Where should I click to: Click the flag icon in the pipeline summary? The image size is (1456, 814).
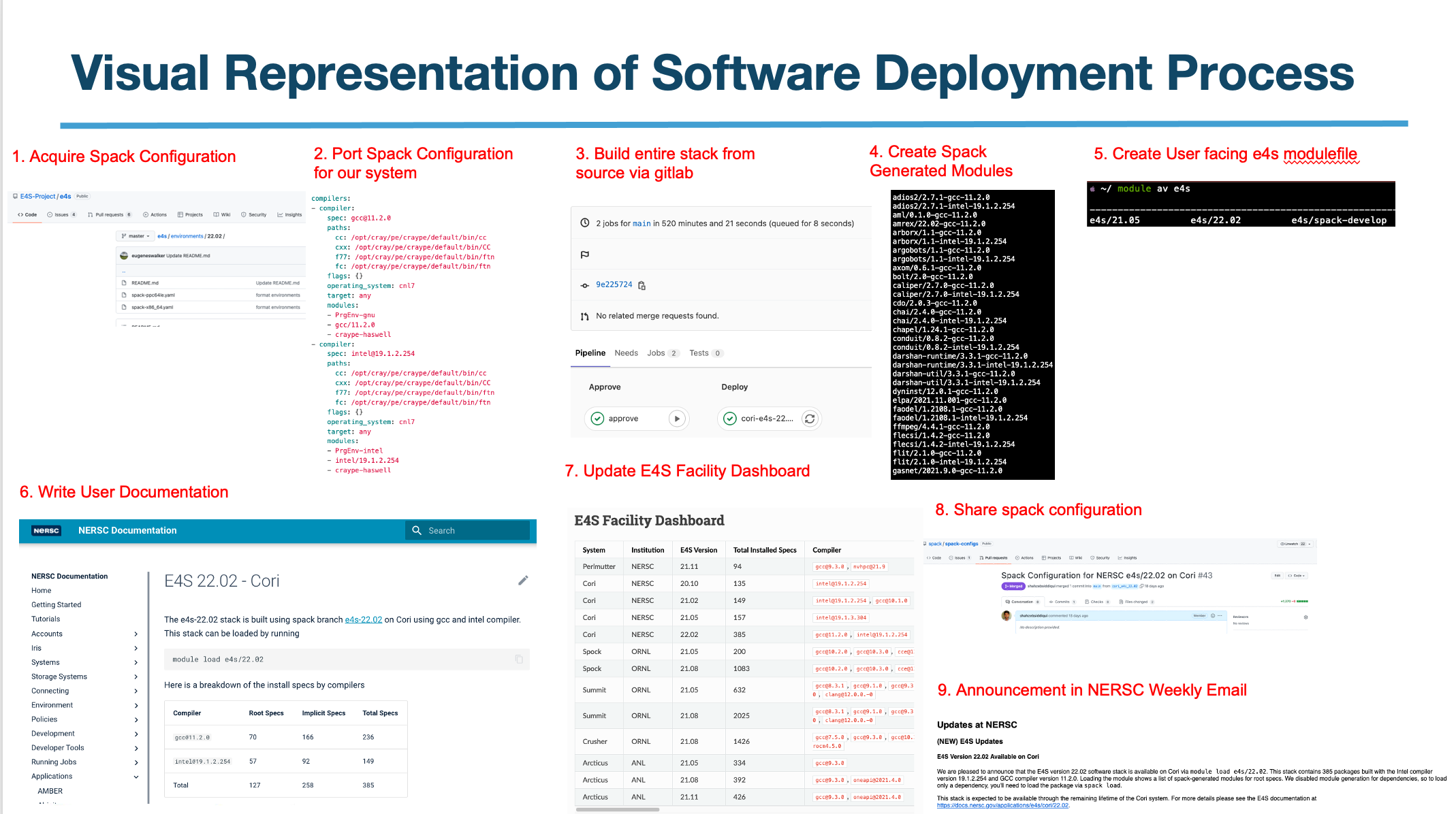(x=584, y=255)
